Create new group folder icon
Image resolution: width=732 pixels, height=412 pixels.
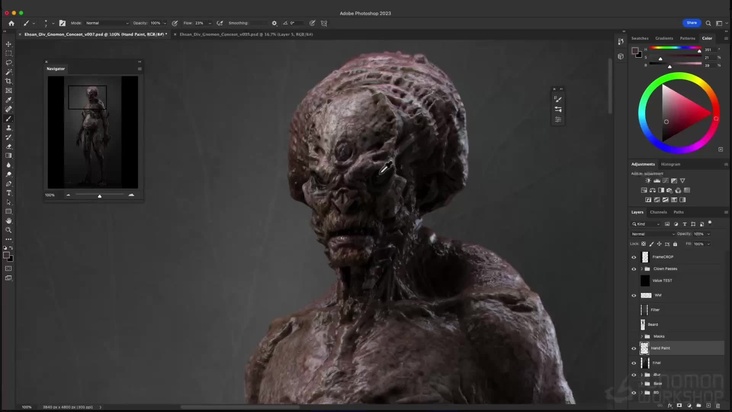point(698,405)
